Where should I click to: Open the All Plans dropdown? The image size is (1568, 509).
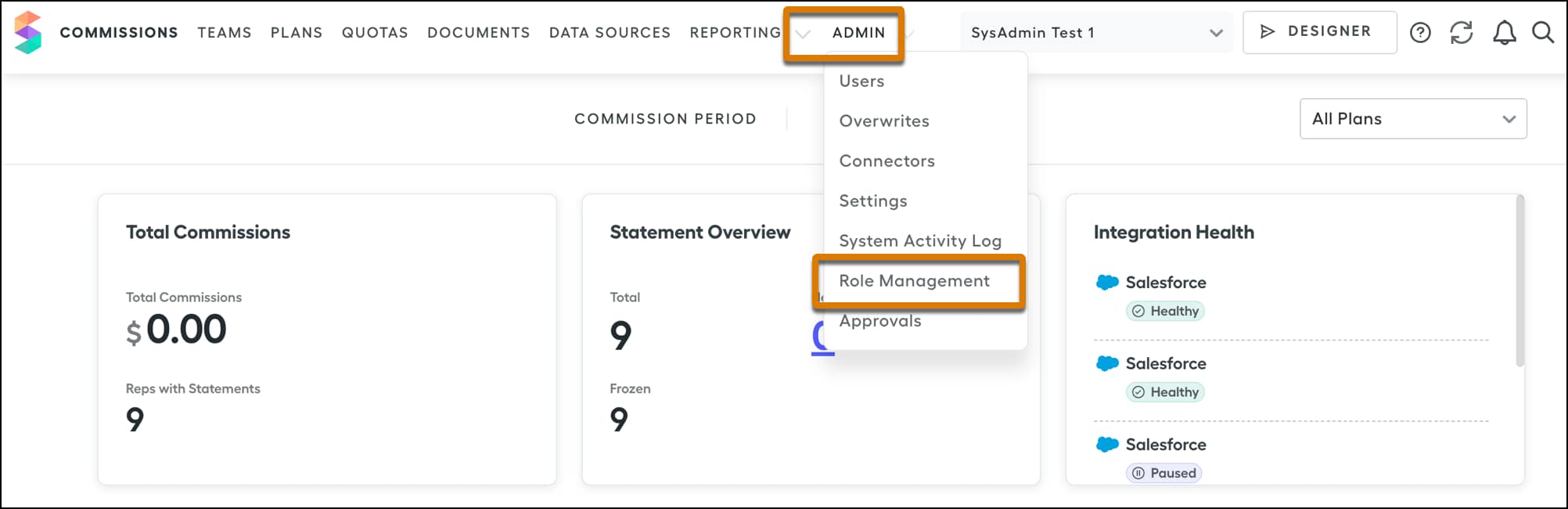click(1413, 119)
